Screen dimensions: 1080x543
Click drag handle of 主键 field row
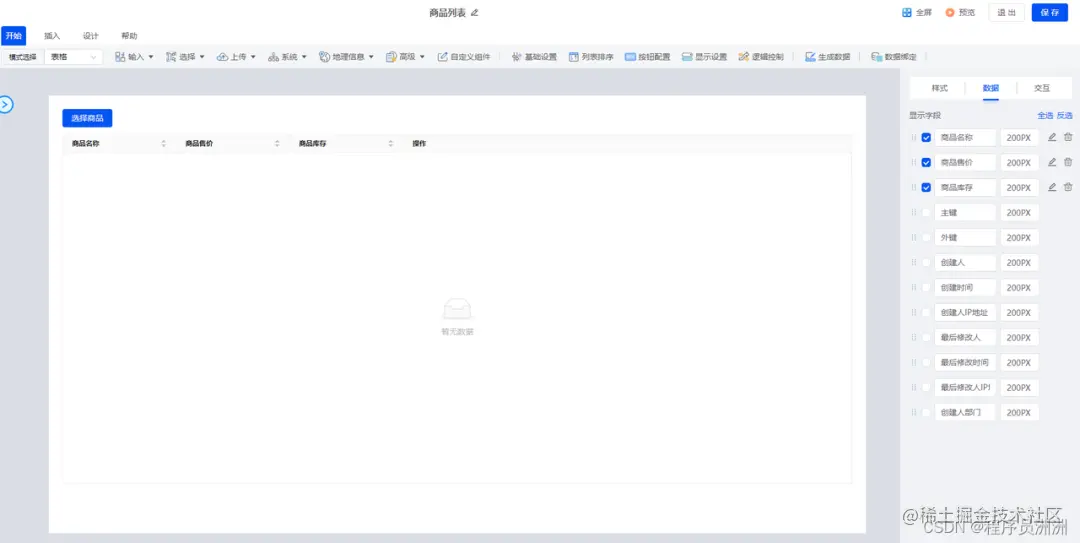[914, 212]
